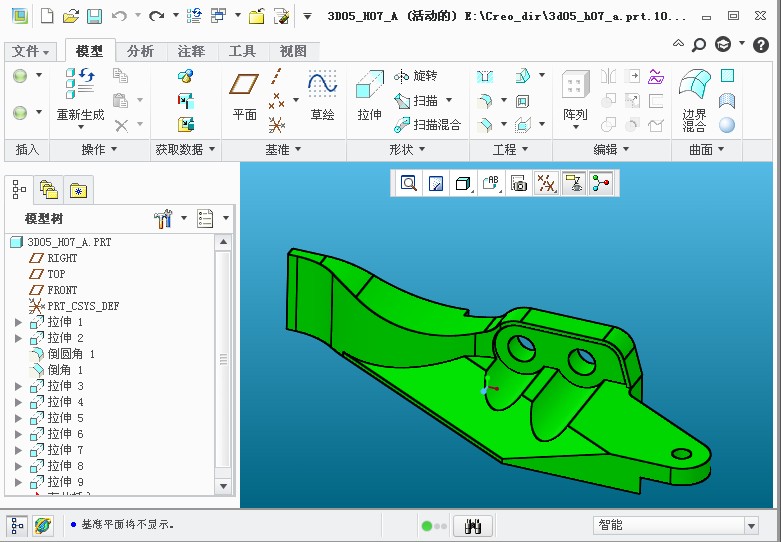This screenshot has height=542, width=781.
Task: Toggle datum display filters in the view toolbar
Action: pos(546,183)
